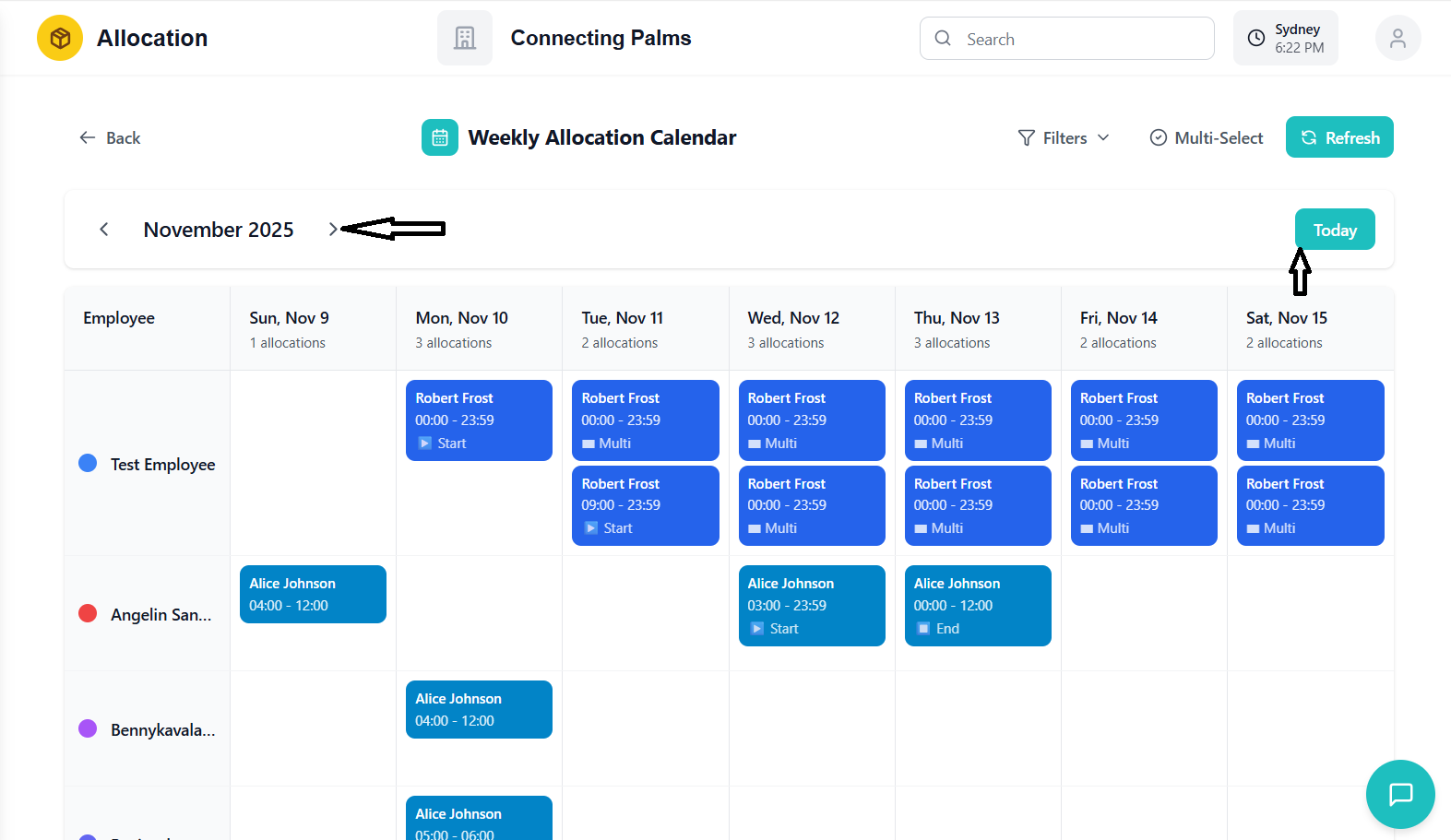Select Test Employee blue color dot
Image resolution: width=1451 pixels, height=840 pixels.
[x=88, y=463]
